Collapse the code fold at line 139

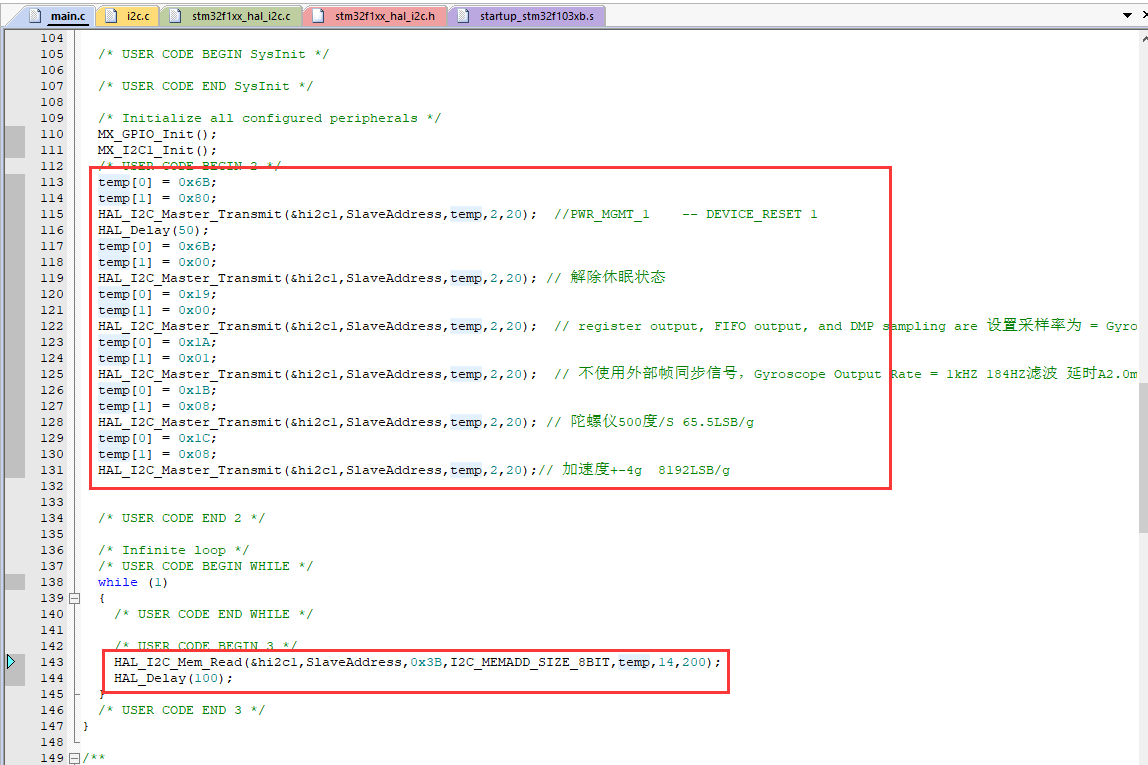(x=75, y=597)
